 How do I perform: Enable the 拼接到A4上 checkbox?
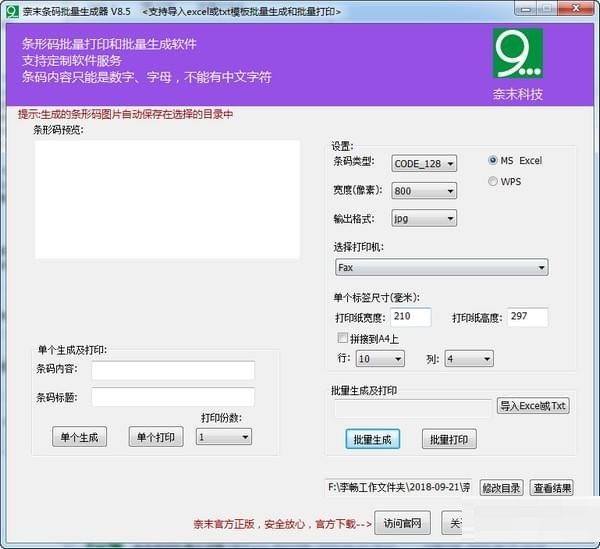(x=342, y=338)
